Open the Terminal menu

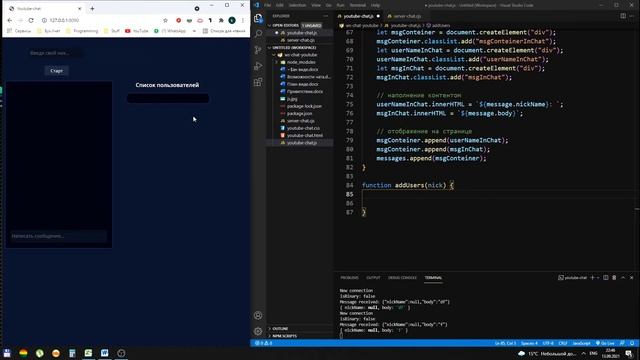tap(358, 5)
